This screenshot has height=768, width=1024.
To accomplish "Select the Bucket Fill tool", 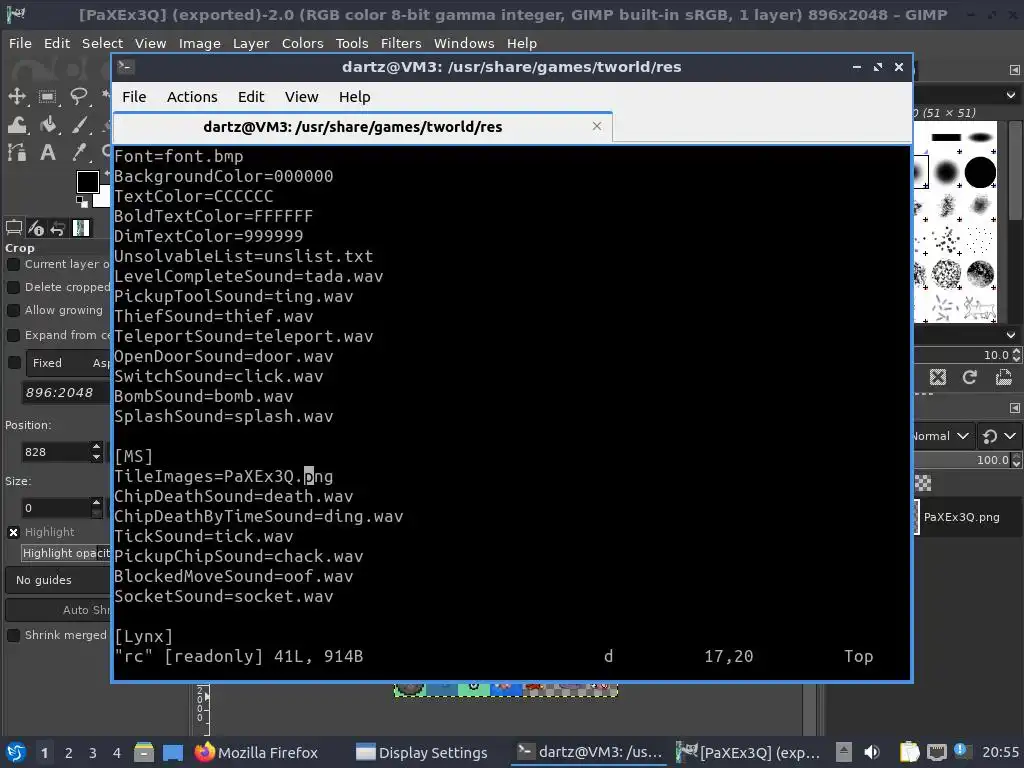I will coord(47,125).
